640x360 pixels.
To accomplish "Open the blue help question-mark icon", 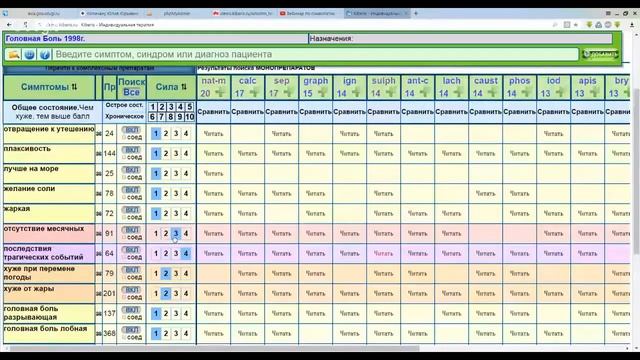I will pos(45,54).
